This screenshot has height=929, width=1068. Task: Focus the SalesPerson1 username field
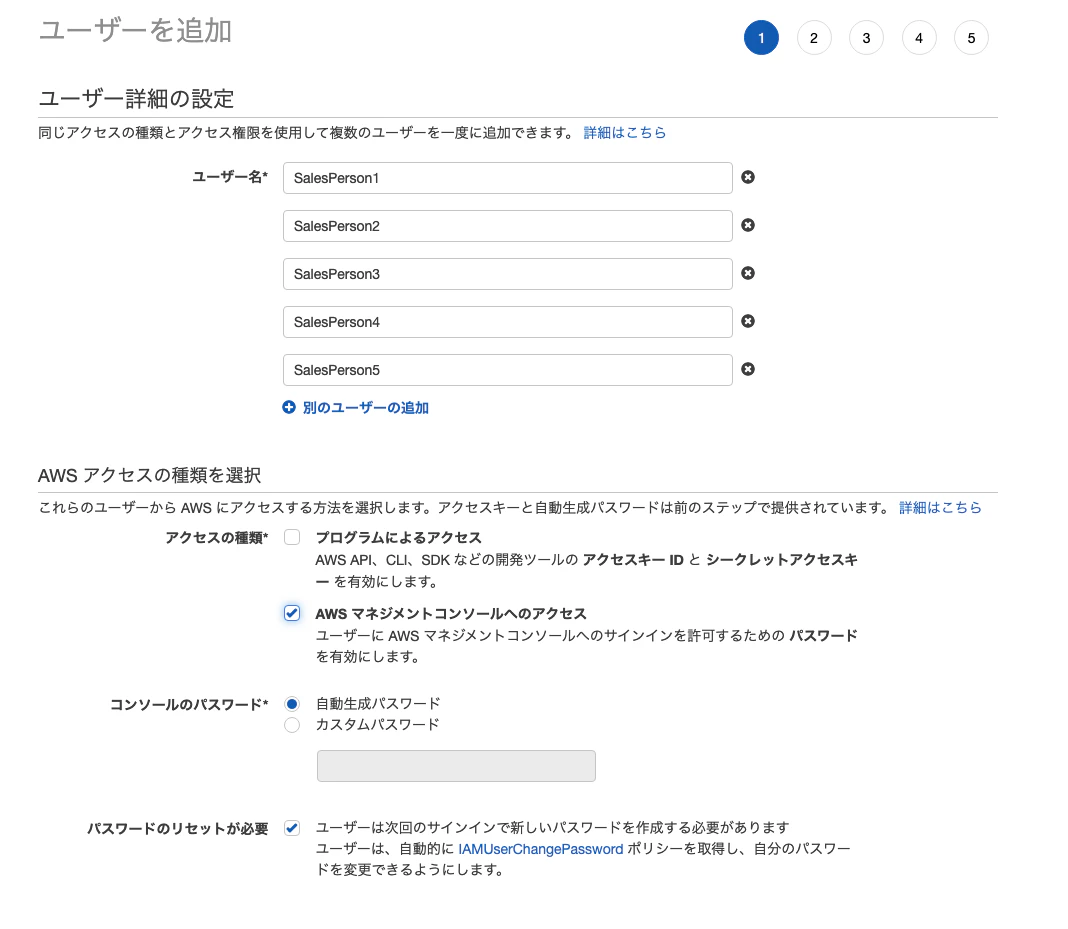pos(508,178)
